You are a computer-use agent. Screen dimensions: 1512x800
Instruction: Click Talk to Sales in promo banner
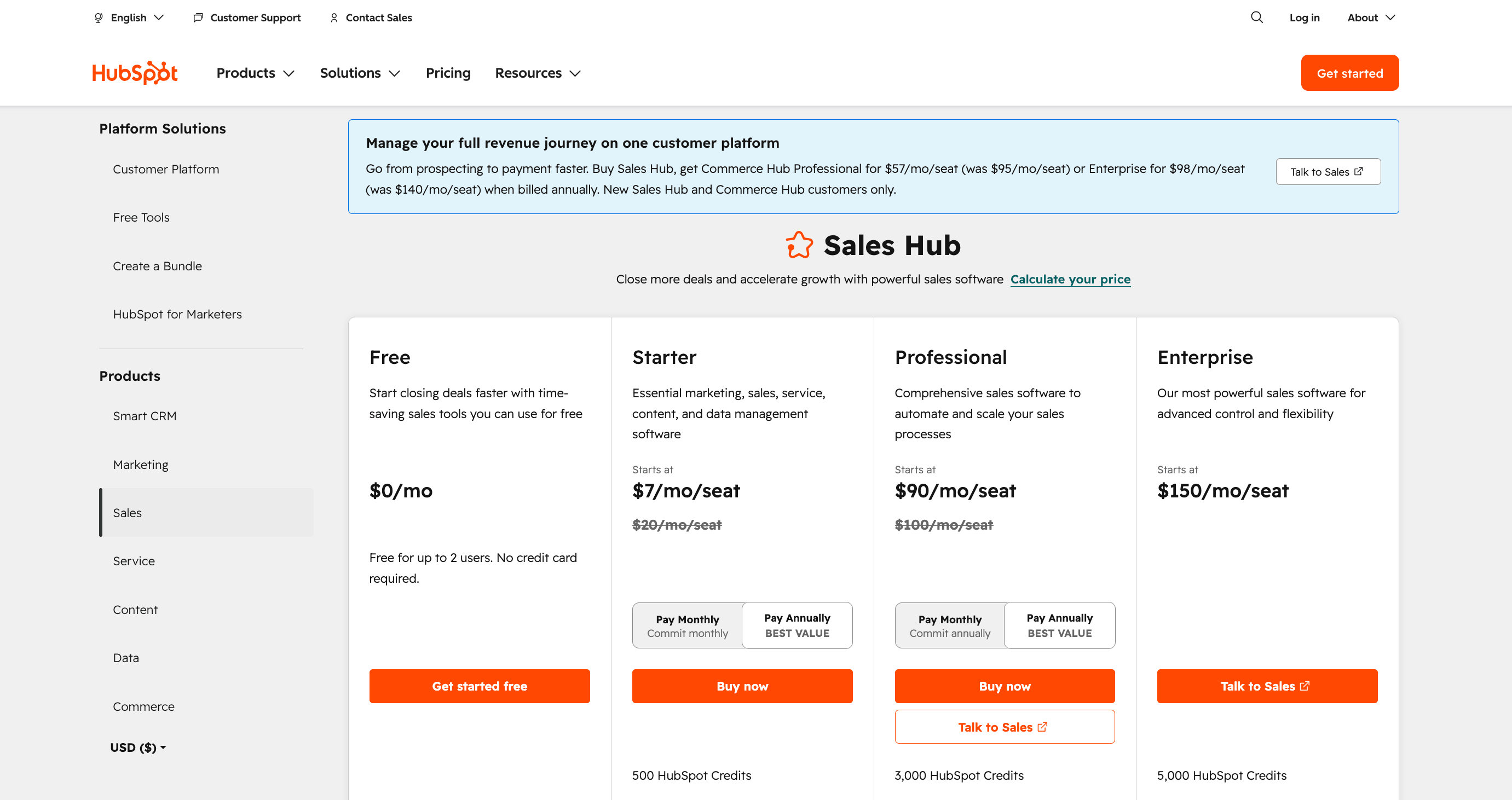(1328, 171)
